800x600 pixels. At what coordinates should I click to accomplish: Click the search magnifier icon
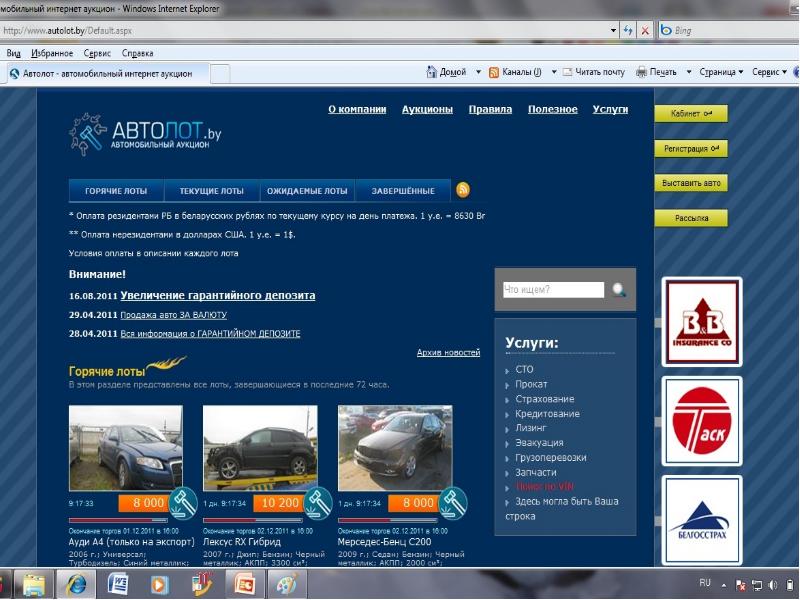click(619, 290)
